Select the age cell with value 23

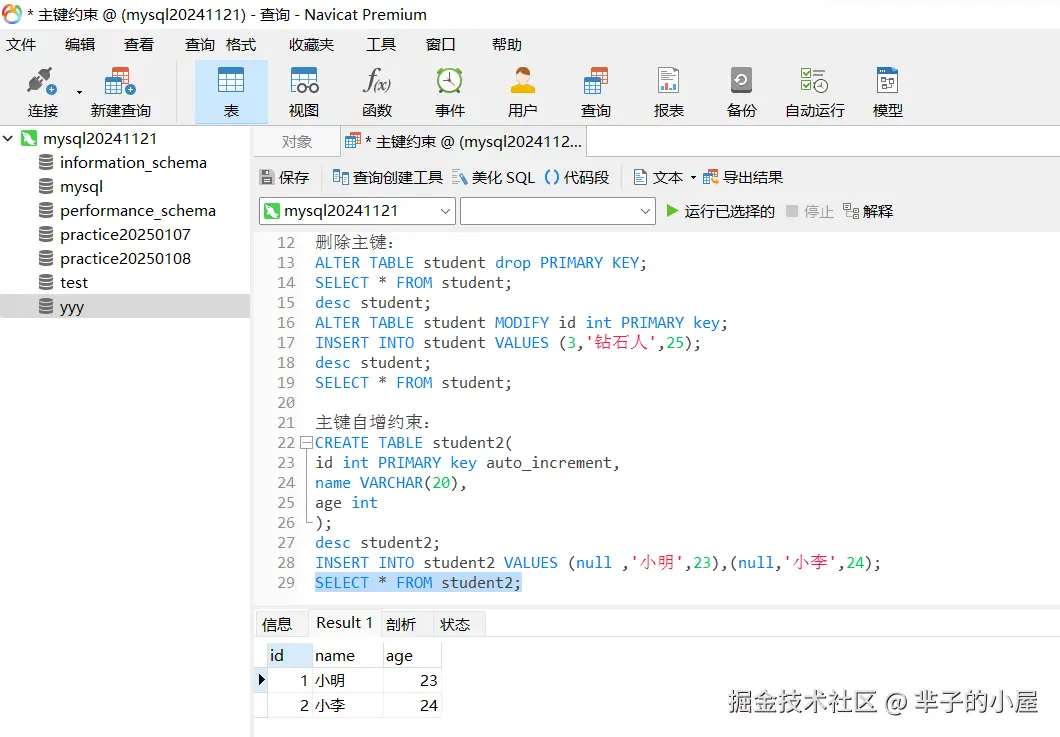click(412, 680)
